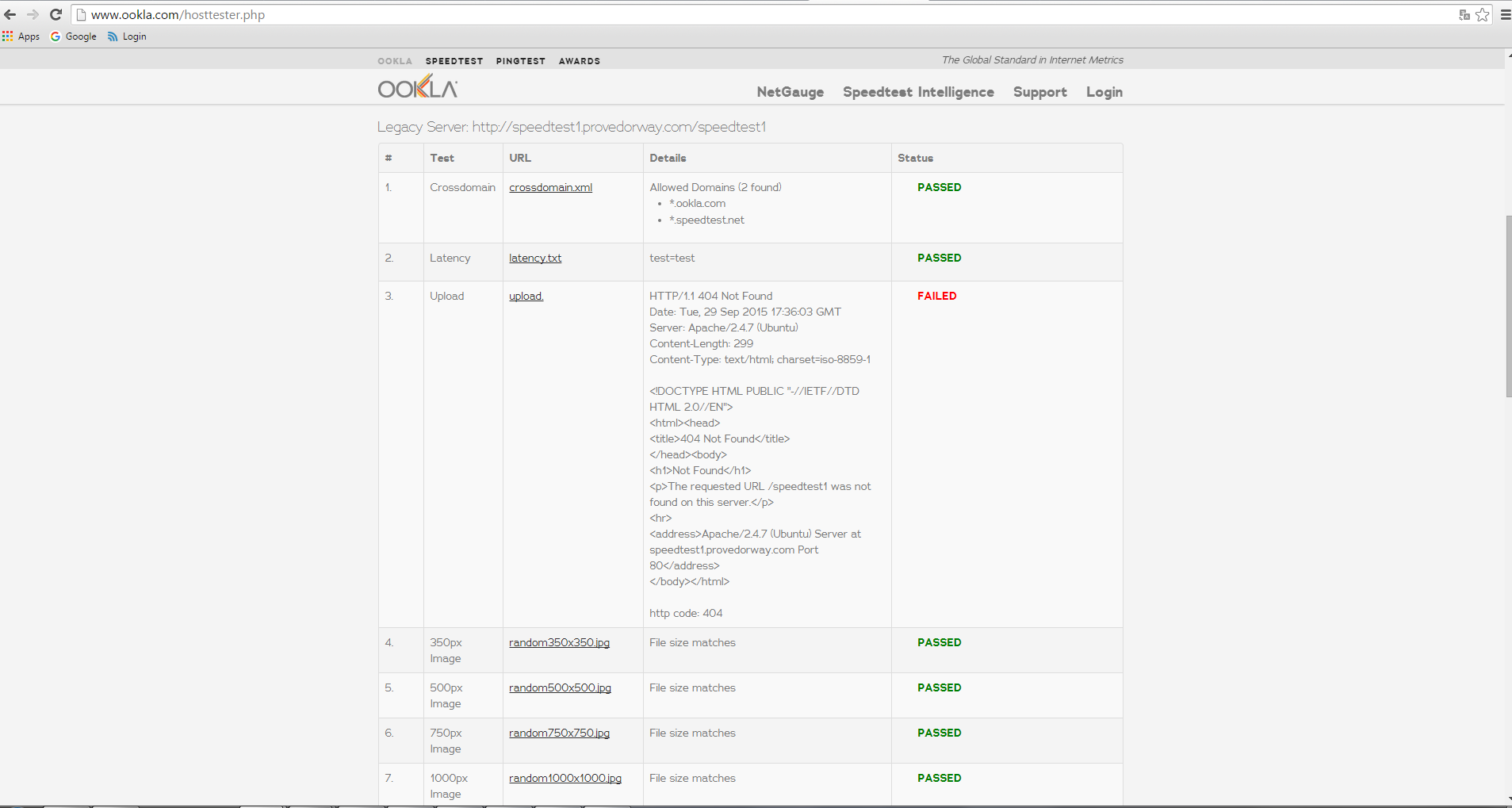Image resolution: width=1512 pixels, height=808 pixels.
Task: Click the 'Test' column header
Action: 442,158
